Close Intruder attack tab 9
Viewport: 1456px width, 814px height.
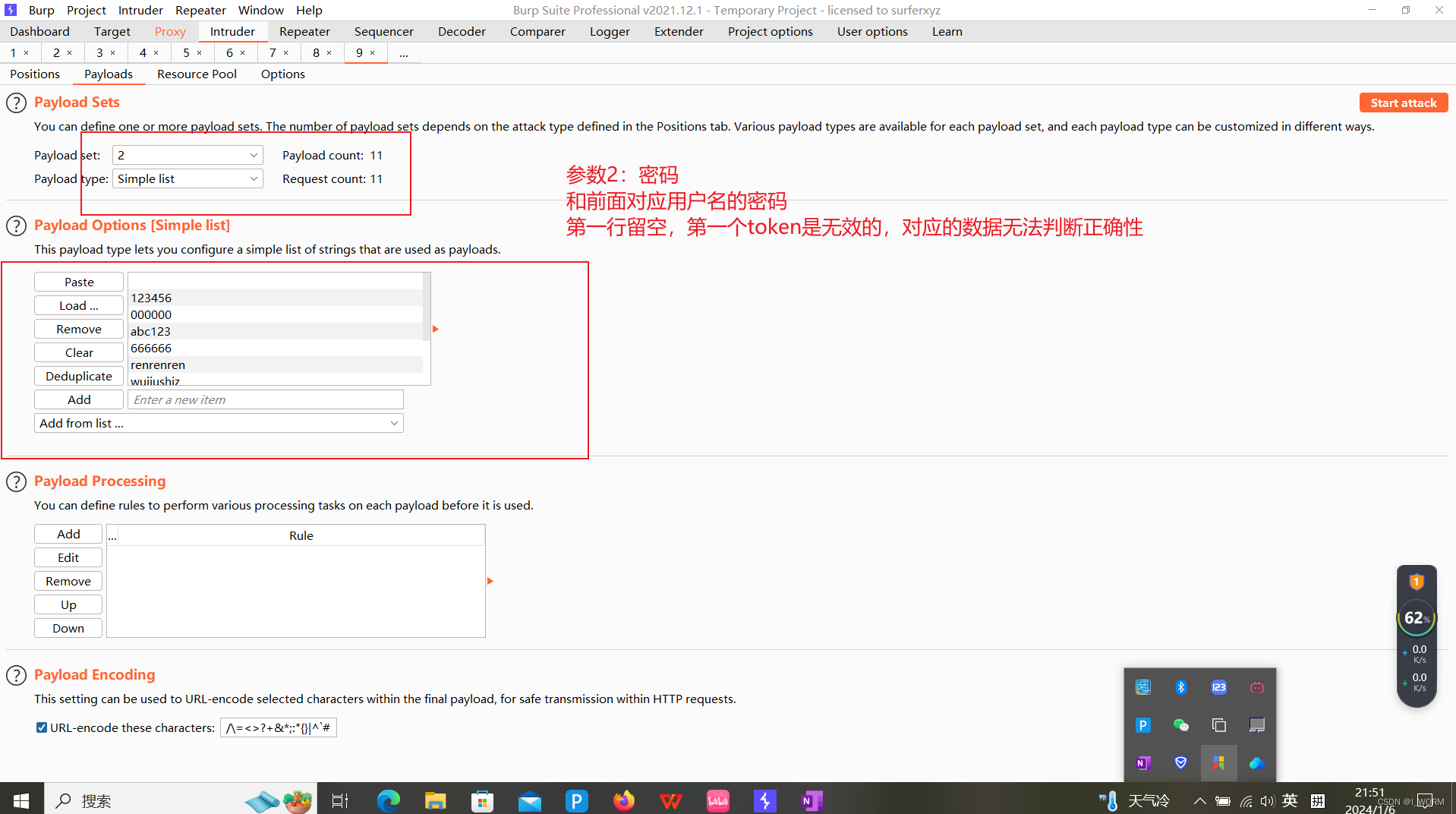(x=373, y=52)
